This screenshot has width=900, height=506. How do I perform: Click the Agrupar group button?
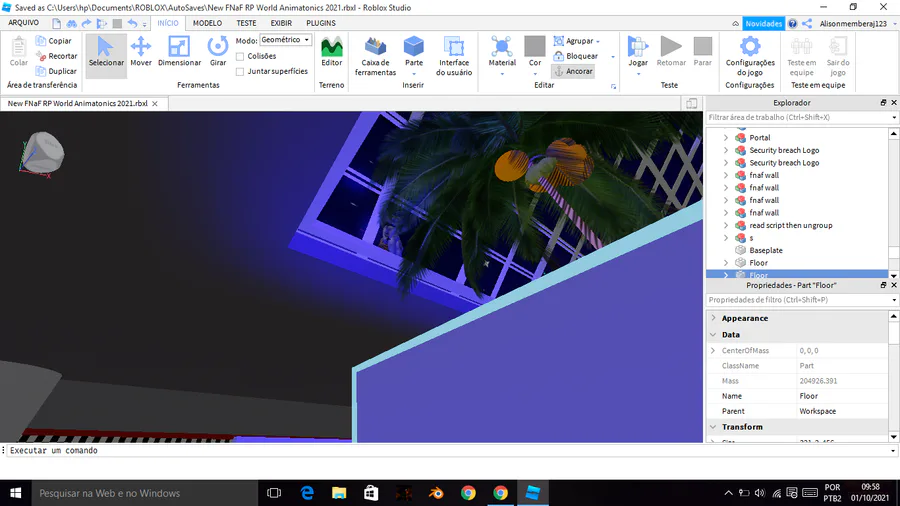coord(574,41)
